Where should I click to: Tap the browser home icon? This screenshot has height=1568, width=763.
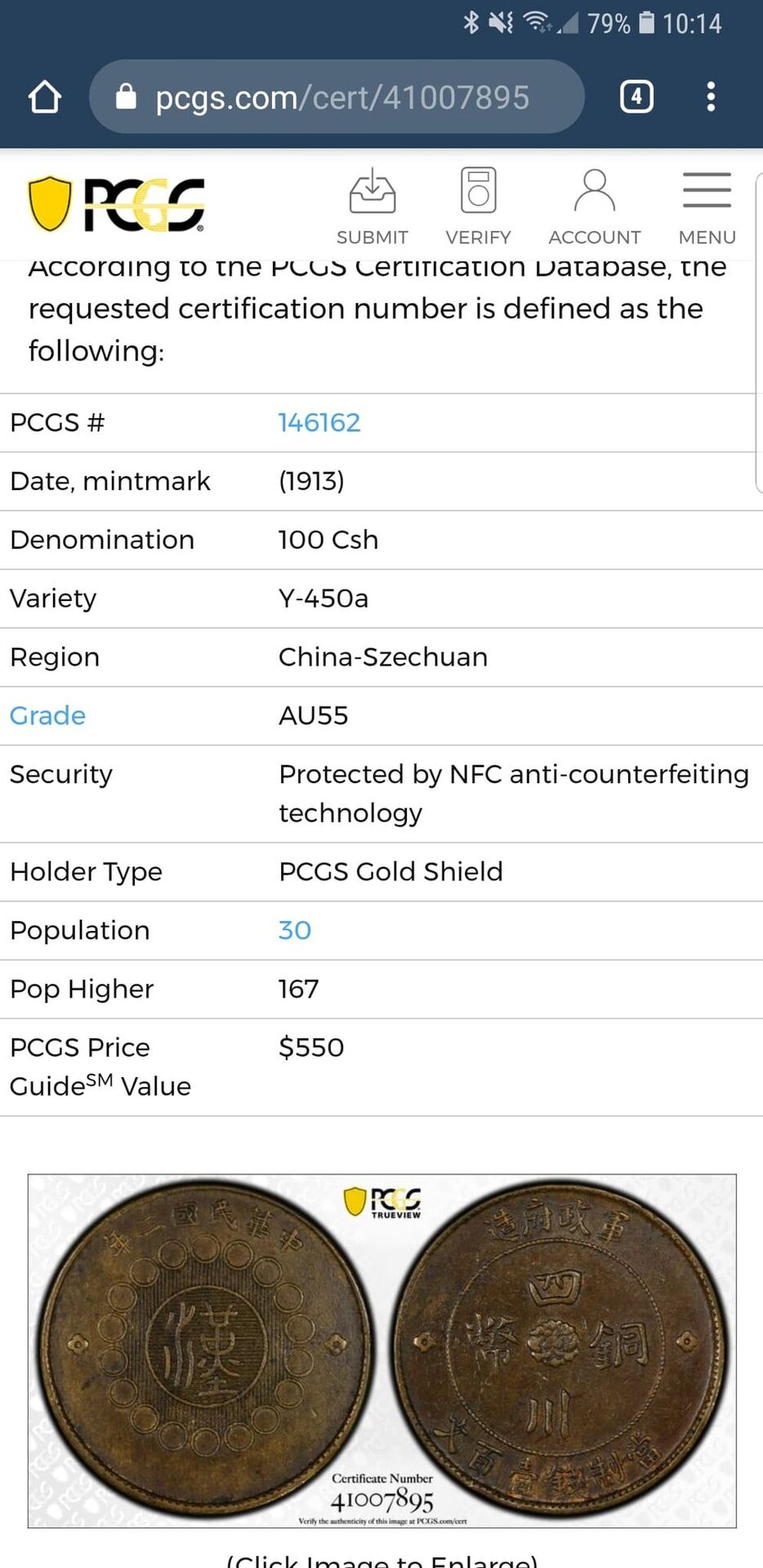pyautogui.click(x=45, y=97)
